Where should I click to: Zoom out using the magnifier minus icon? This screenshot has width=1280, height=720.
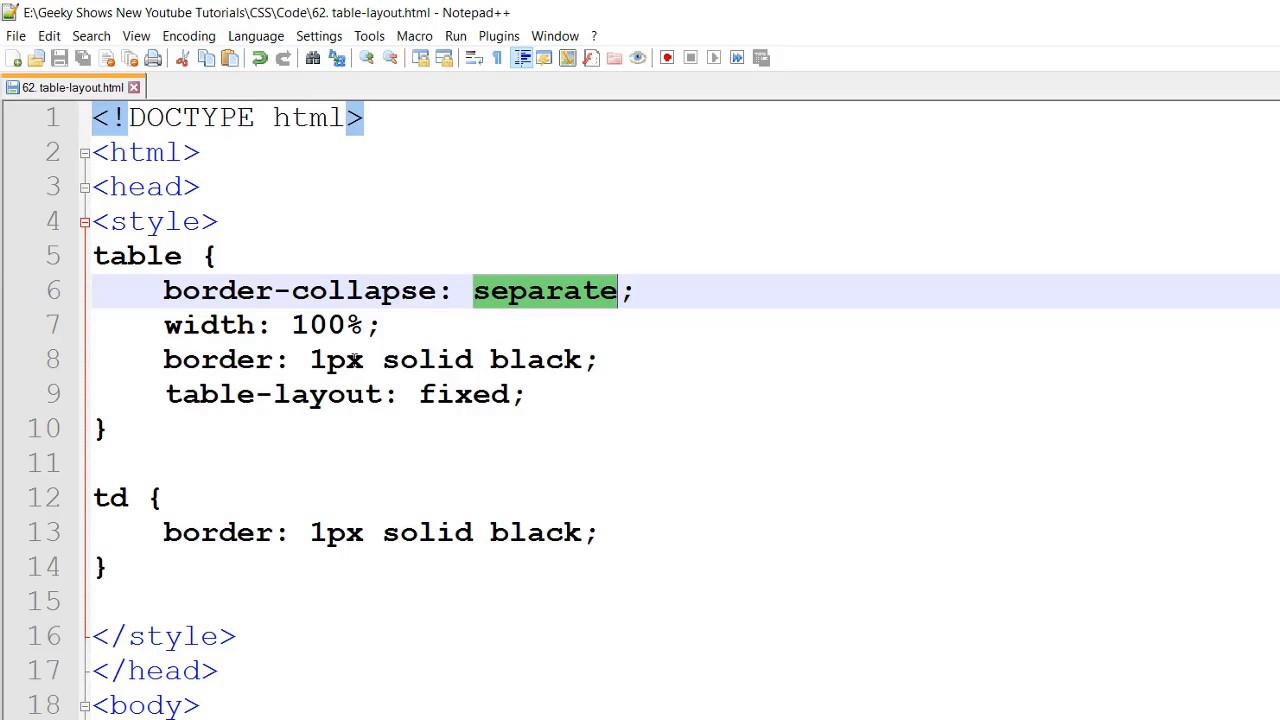[x=390, y=58]
